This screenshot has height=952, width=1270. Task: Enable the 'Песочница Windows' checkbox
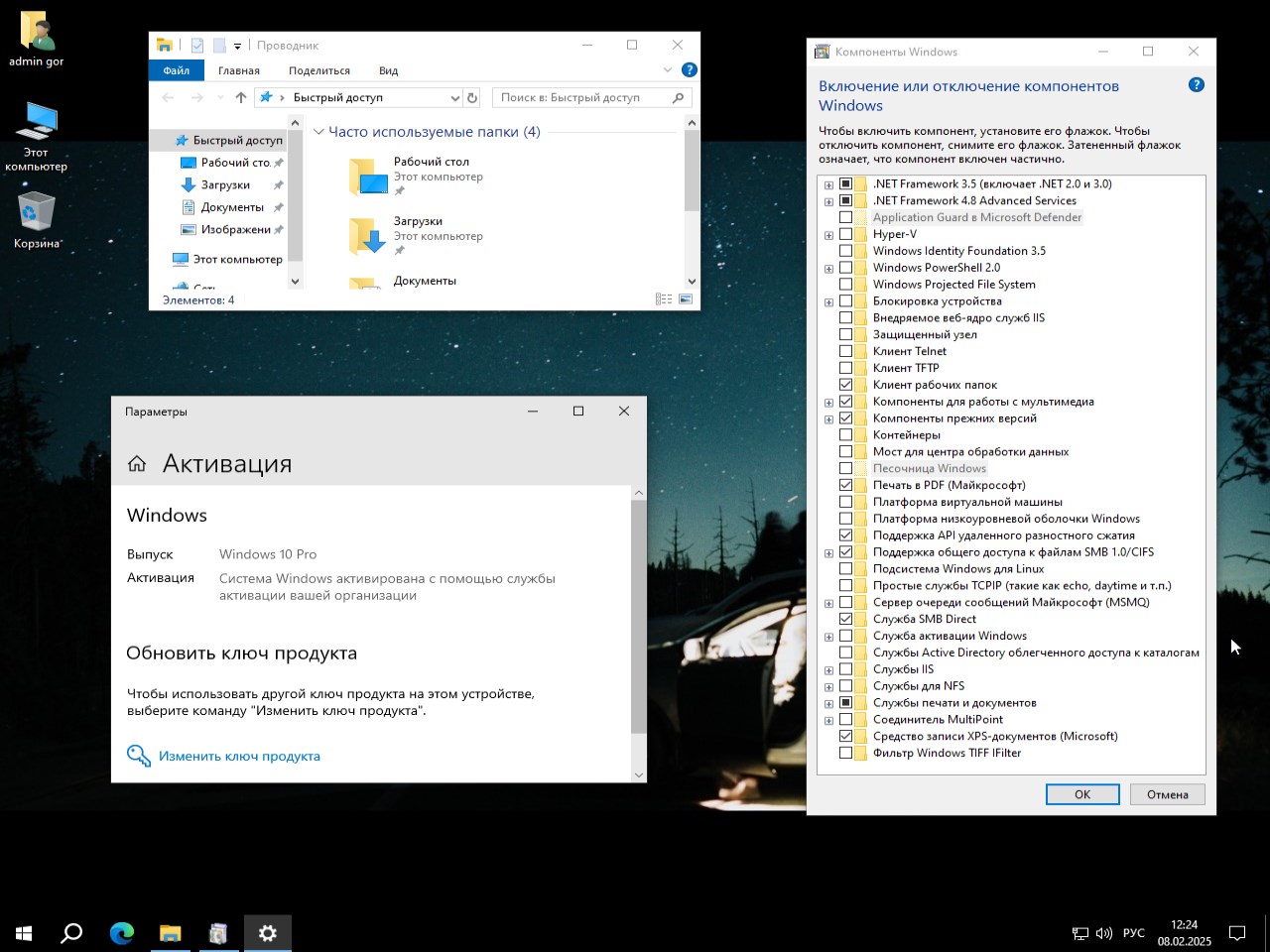pyautogui.click(x=847, y=468)
